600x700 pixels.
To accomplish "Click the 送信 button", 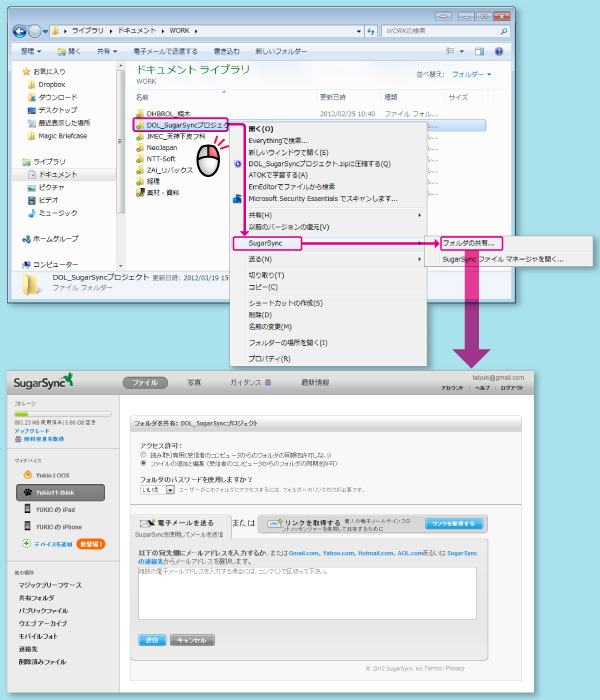I will [152, 640].
